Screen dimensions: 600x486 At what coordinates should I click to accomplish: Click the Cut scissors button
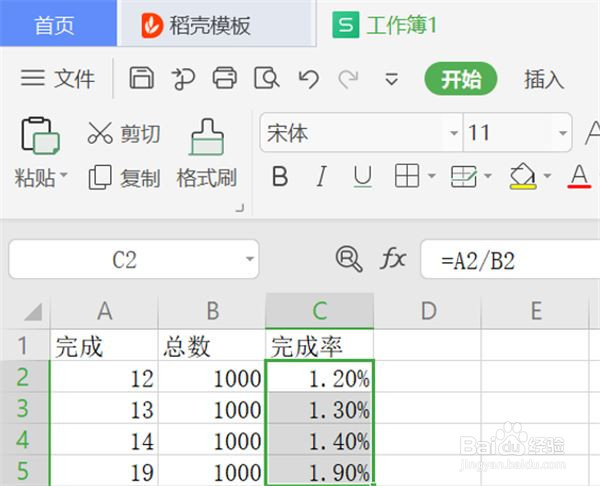pos(124,134)
